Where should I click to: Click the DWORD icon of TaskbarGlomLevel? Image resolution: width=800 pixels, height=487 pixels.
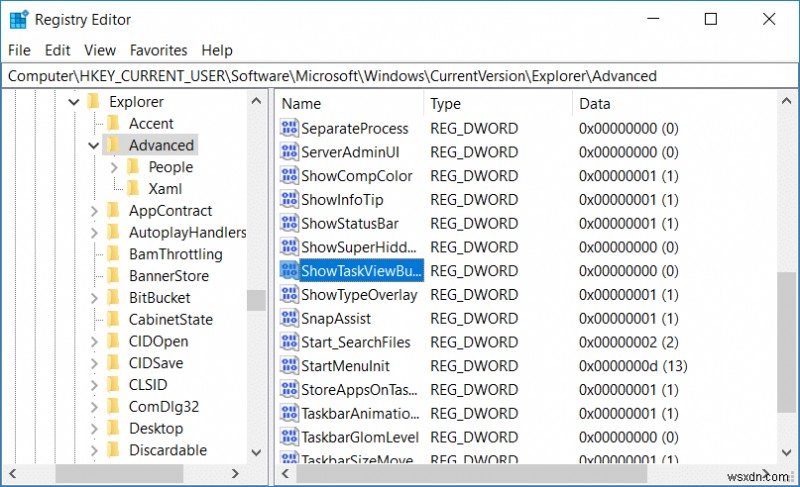tap(290, 437)
